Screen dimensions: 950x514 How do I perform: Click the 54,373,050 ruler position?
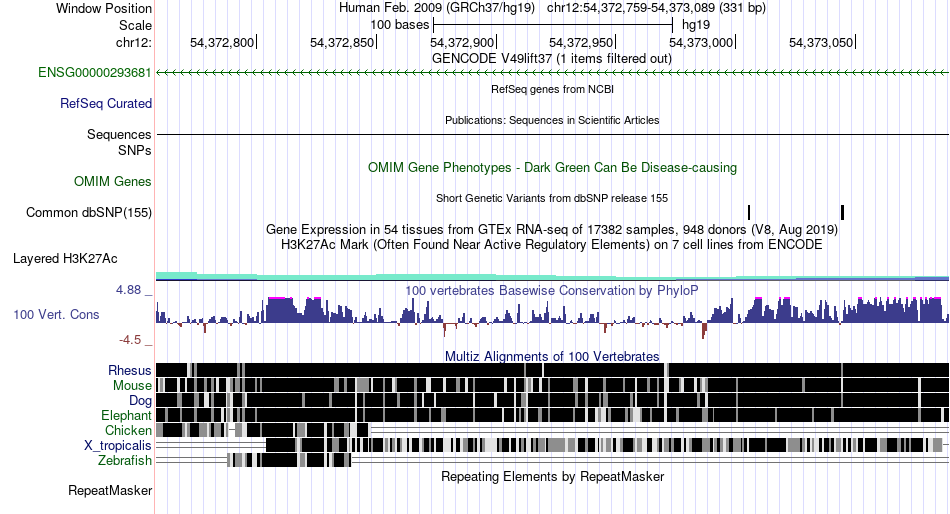(822, 42)
